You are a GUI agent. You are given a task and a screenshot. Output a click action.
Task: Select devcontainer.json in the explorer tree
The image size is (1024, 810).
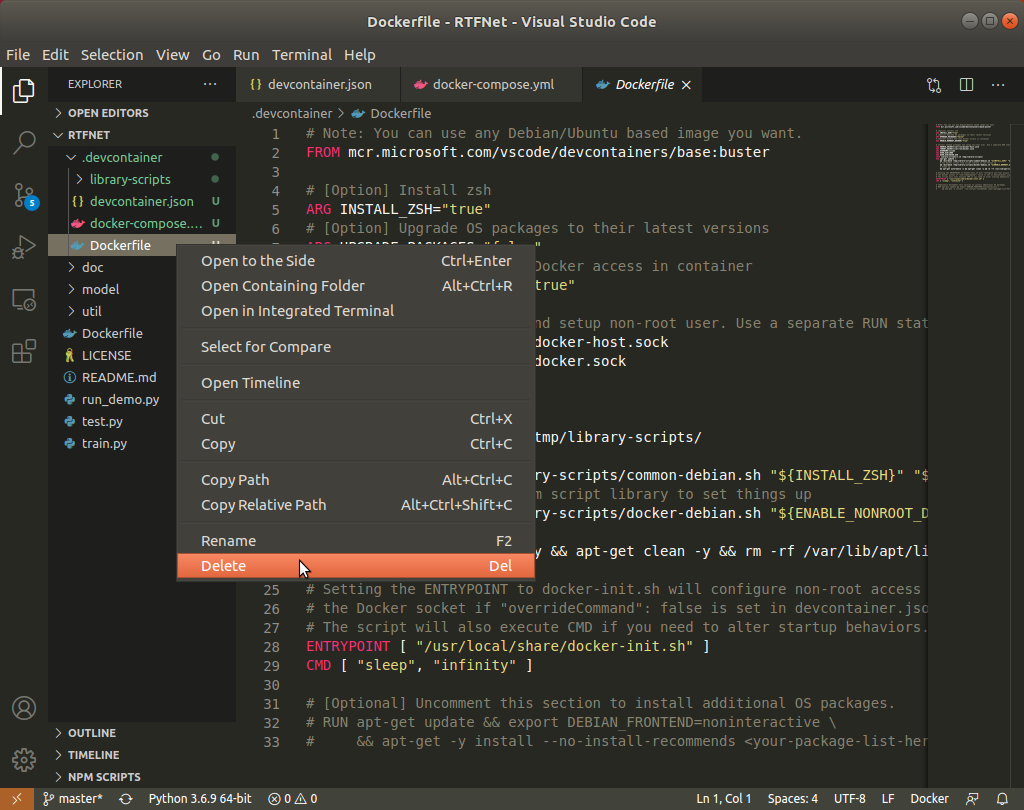pyautogui.click(x=142, y=201)
